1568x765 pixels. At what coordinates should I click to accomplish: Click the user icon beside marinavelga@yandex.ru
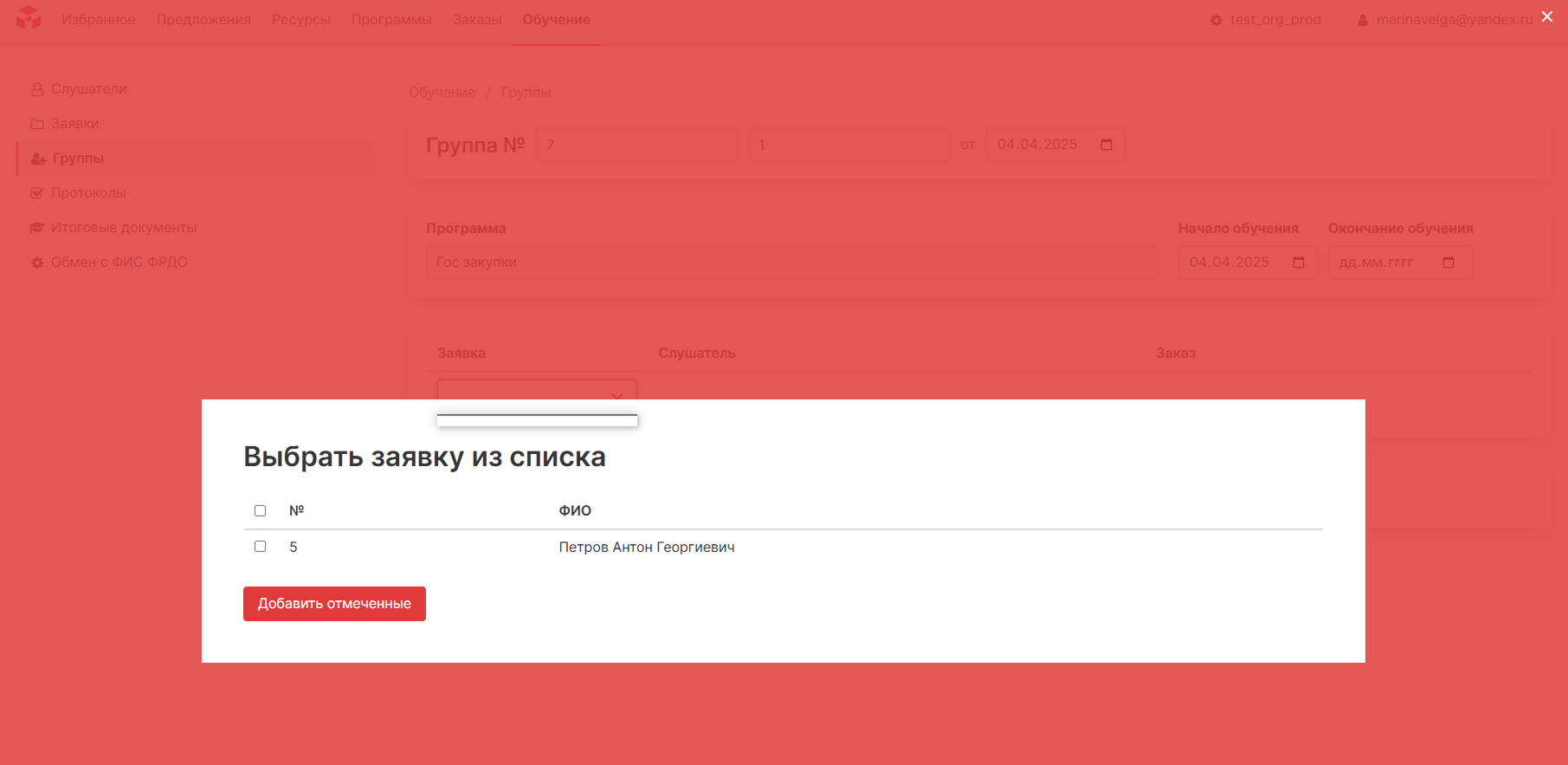1363,20
